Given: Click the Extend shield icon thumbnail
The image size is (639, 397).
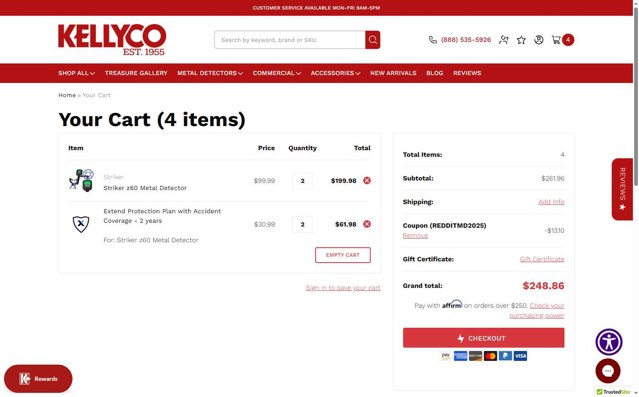Looking at the screenshot, I should tap(81, 224).
